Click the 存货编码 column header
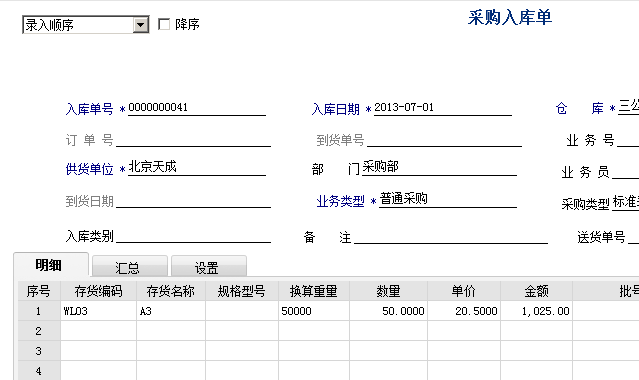The image size is (639, 380). point(98,291)
